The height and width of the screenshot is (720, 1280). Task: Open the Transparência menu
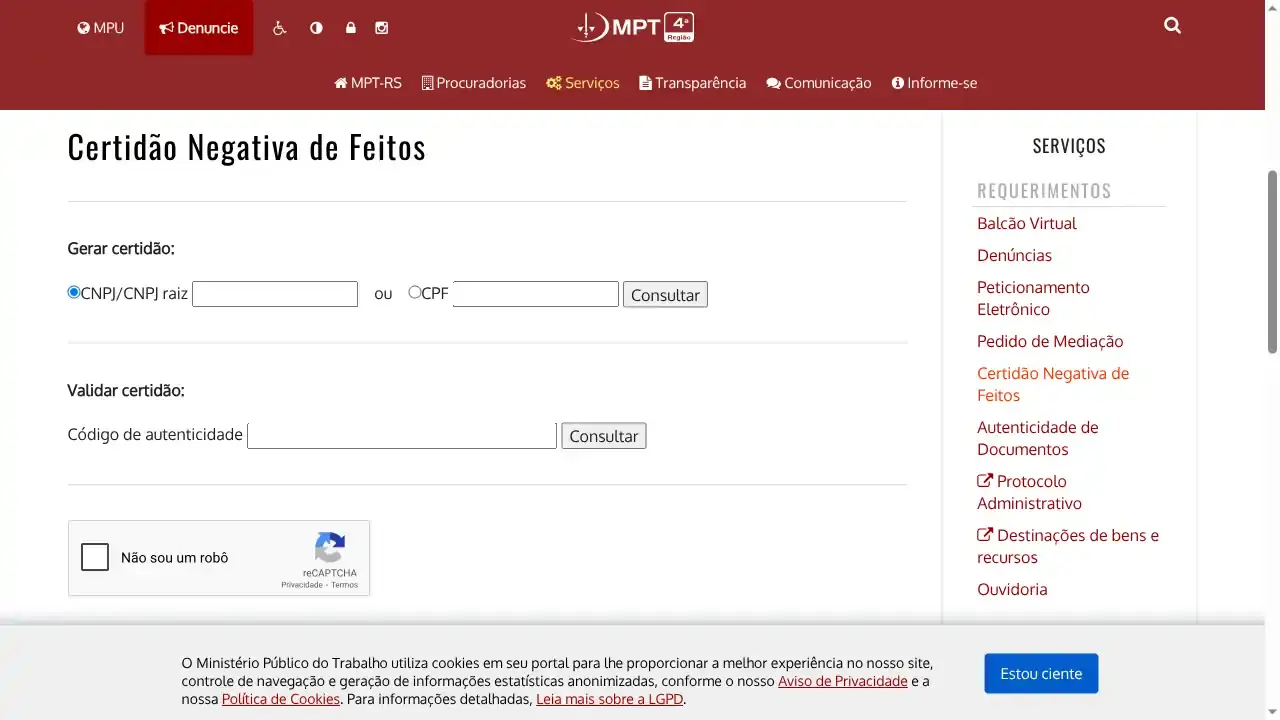pos(693,83)
